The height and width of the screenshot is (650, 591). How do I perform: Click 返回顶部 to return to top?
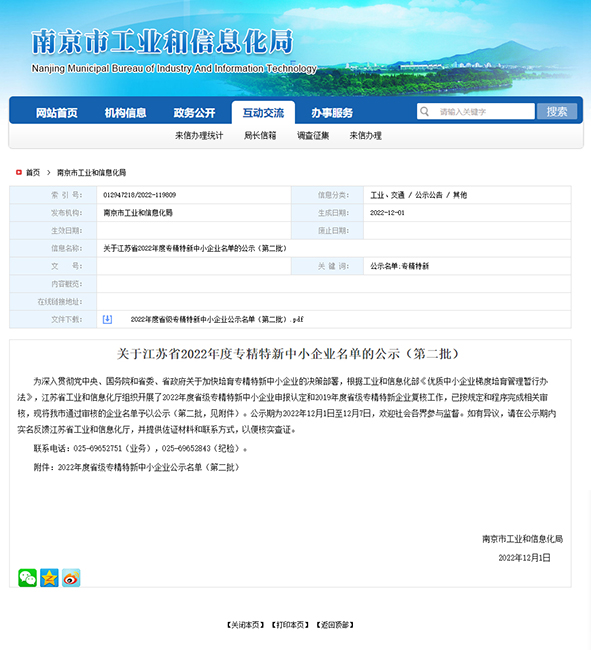[x=335, y=625]
